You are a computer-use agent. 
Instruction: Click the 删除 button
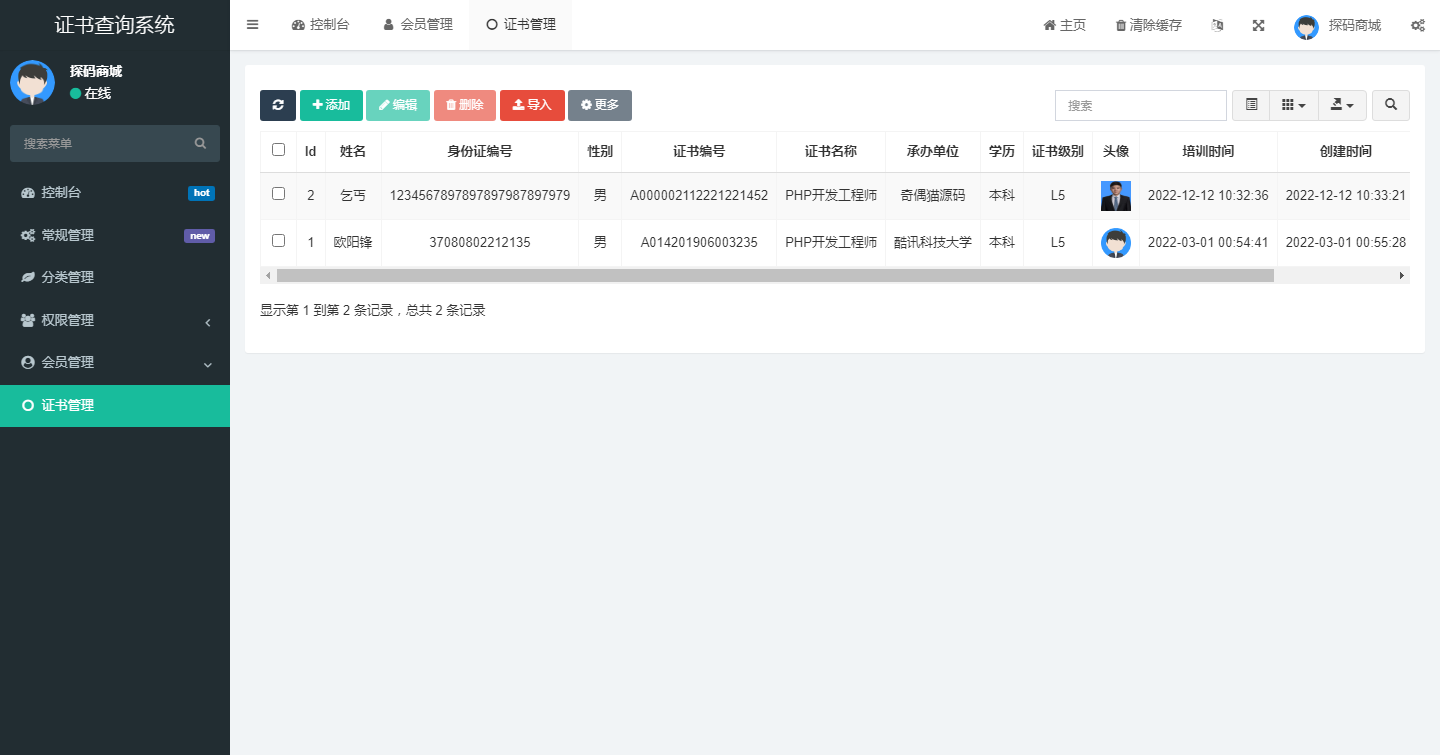pos(465,105)
